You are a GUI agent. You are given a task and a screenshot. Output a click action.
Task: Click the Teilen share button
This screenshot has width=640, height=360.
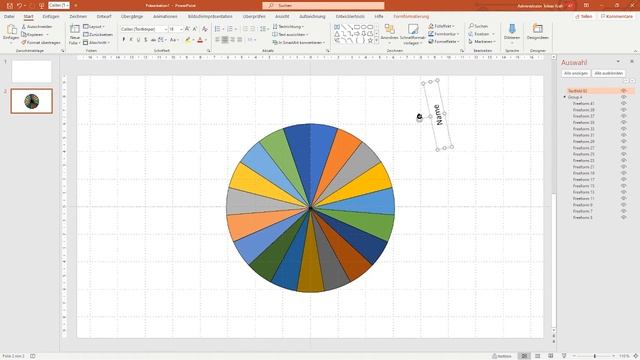(x=584, y=17)
